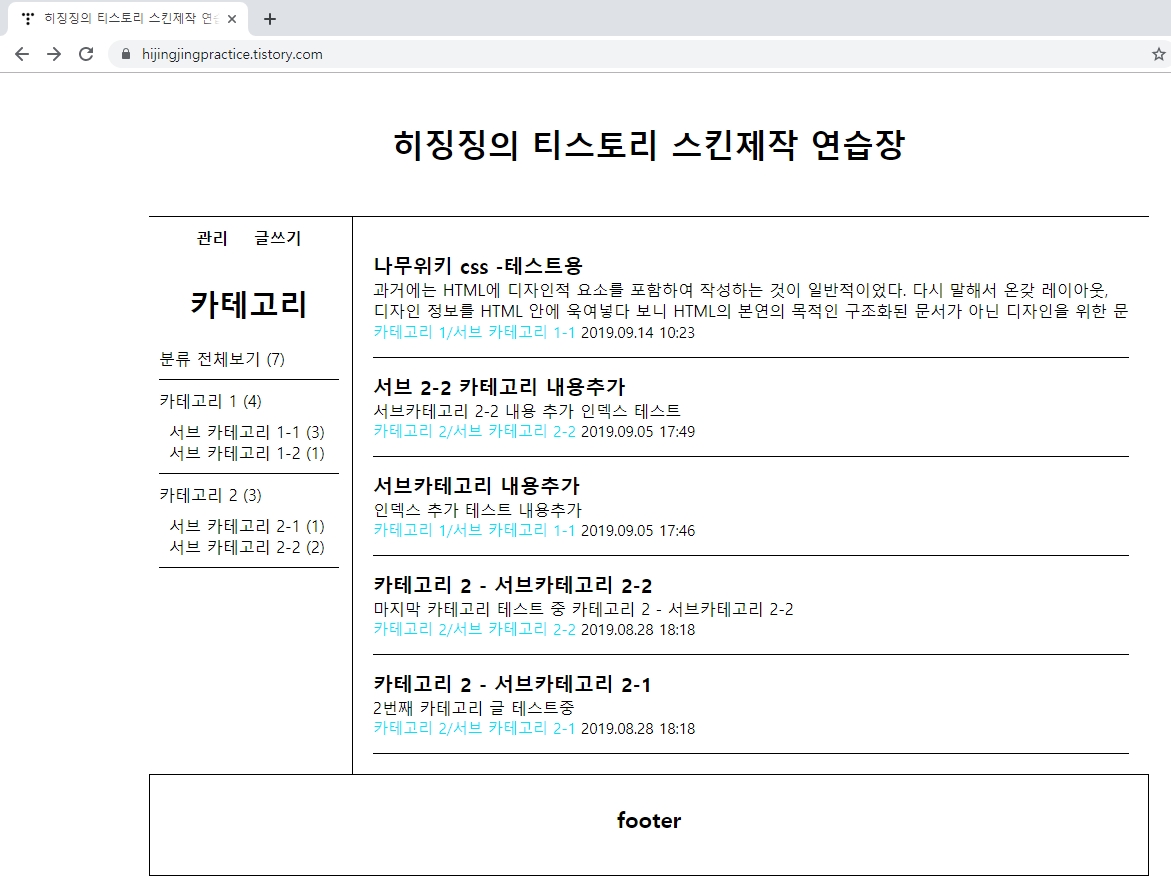
Task: Reload the page with the refresh icon
Action: (86, 54)
